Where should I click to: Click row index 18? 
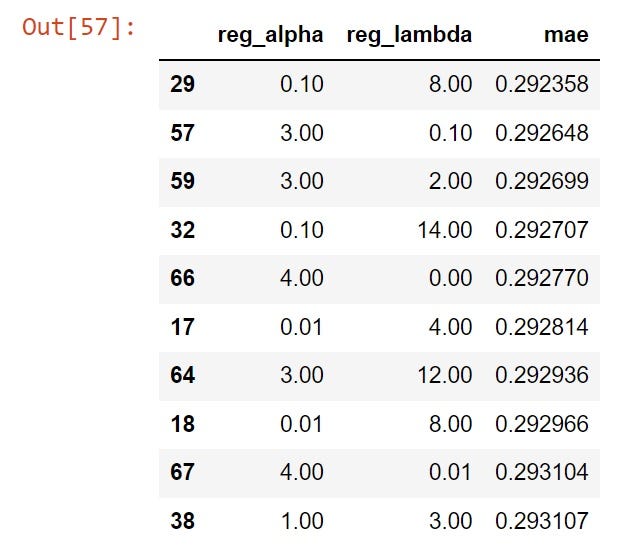182,424
